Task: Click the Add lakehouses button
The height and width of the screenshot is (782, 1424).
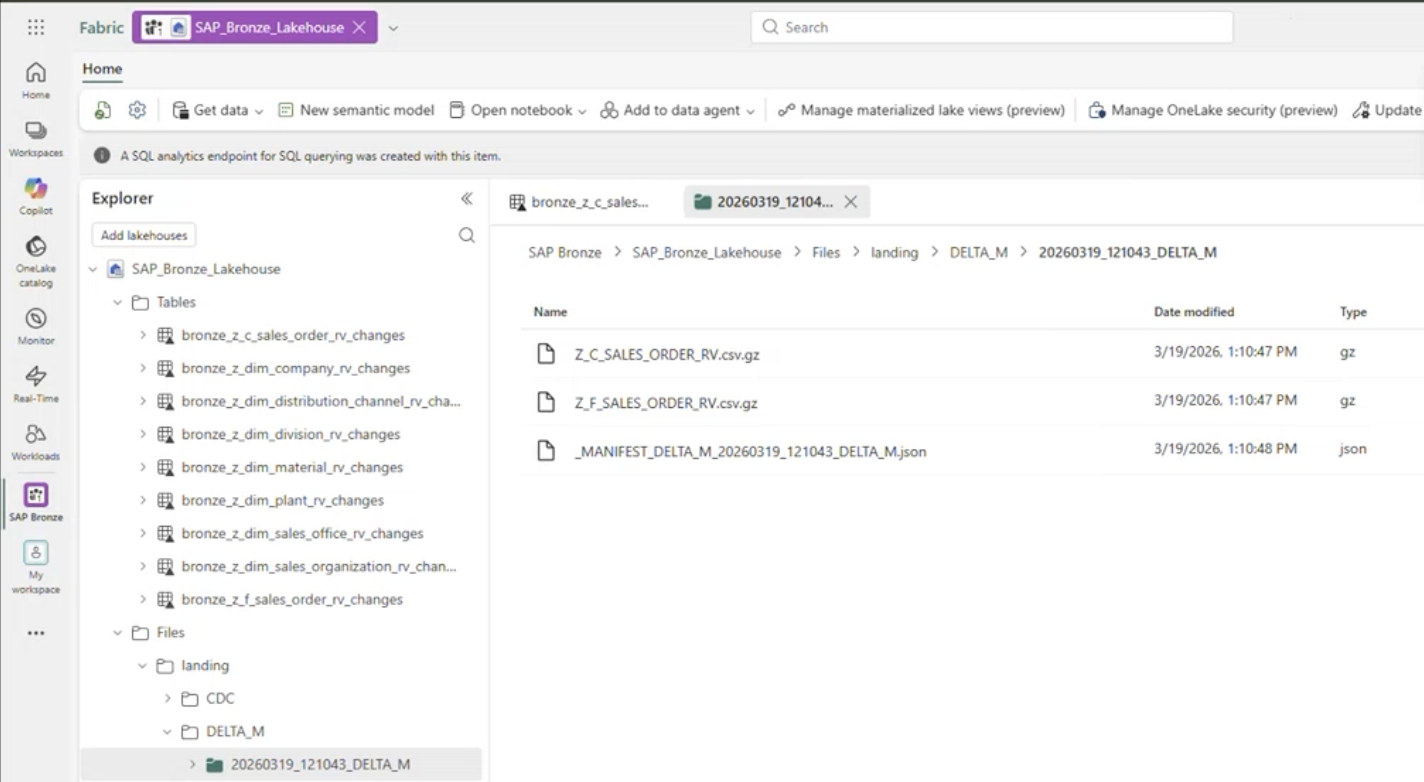Action: (x=144, y=235)
